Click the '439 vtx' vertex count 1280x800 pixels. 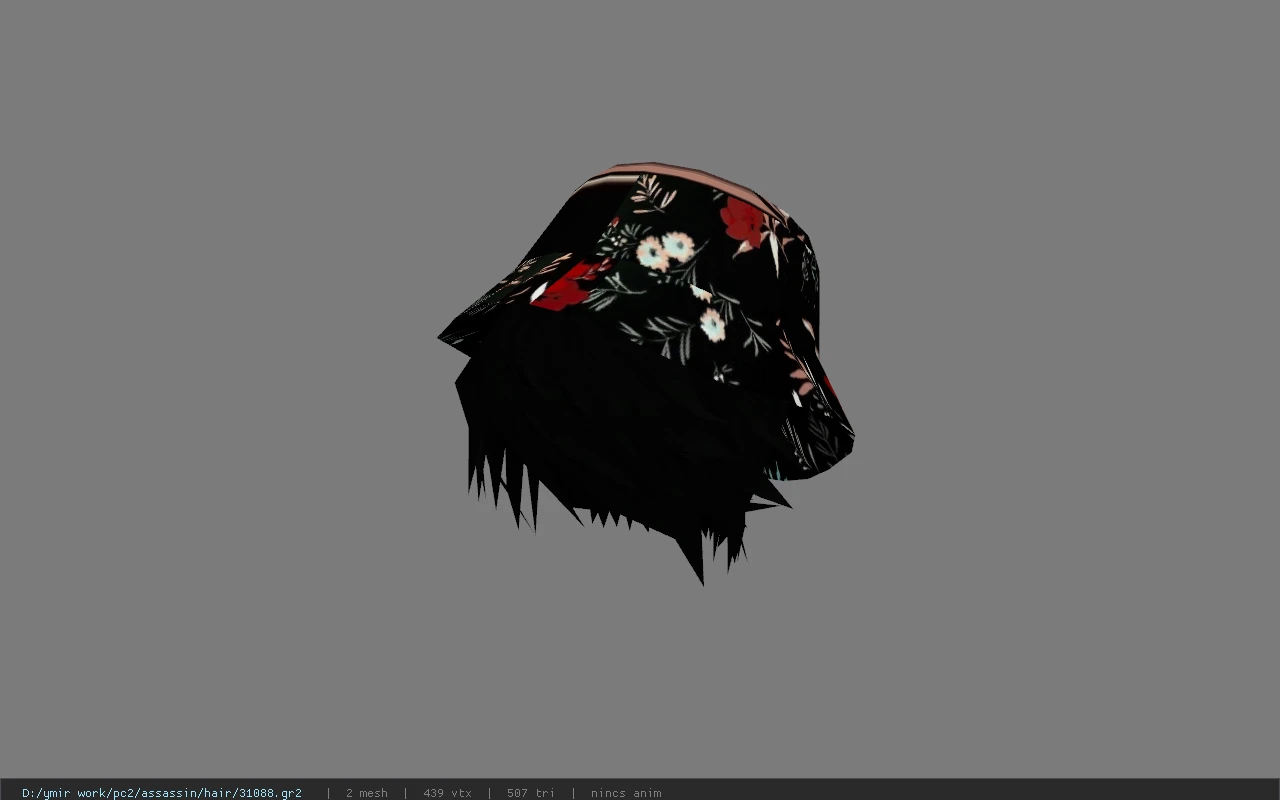point(447,793)
